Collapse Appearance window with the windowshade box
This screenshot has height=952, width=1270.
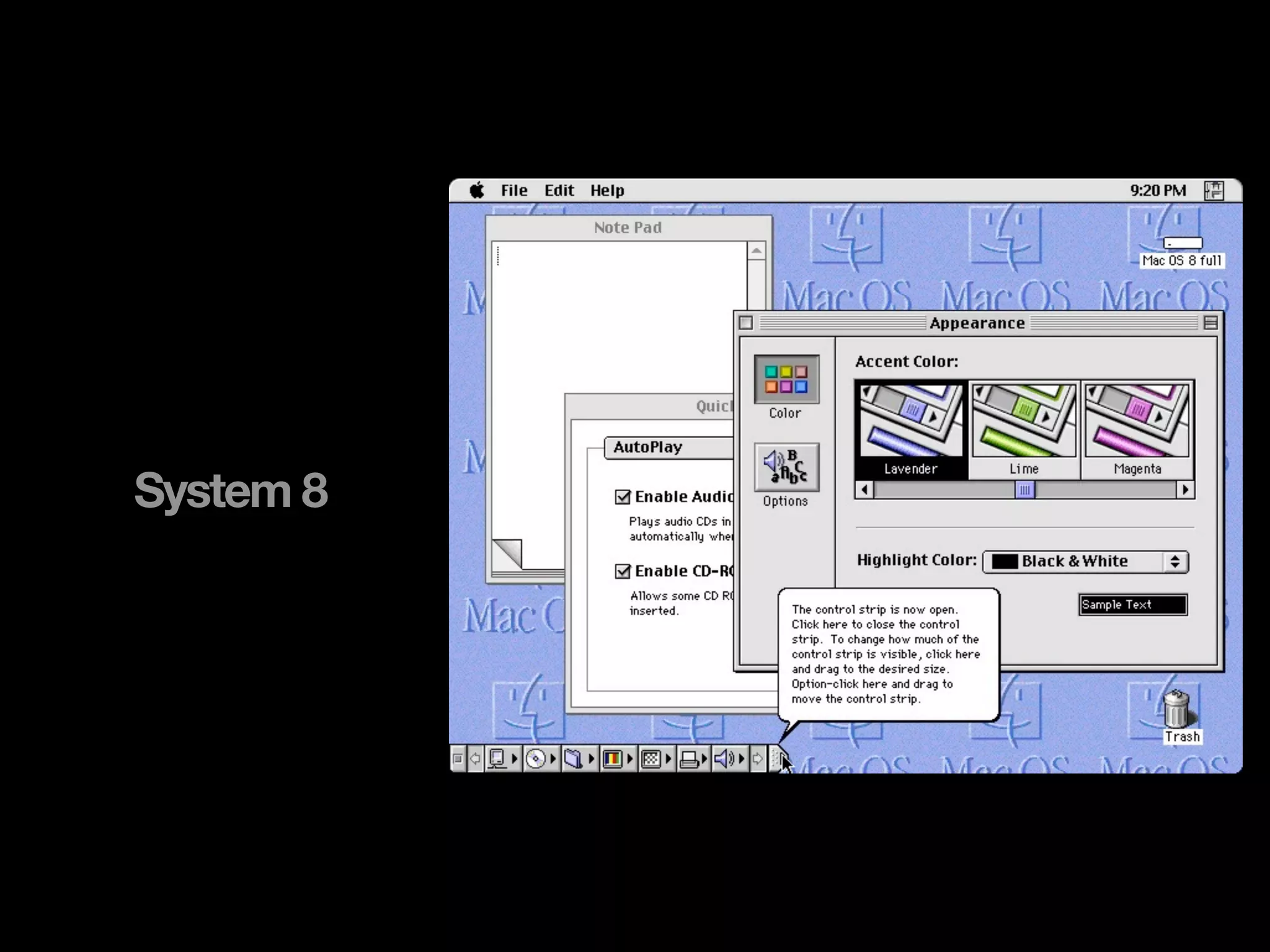tap(1210, 323)
